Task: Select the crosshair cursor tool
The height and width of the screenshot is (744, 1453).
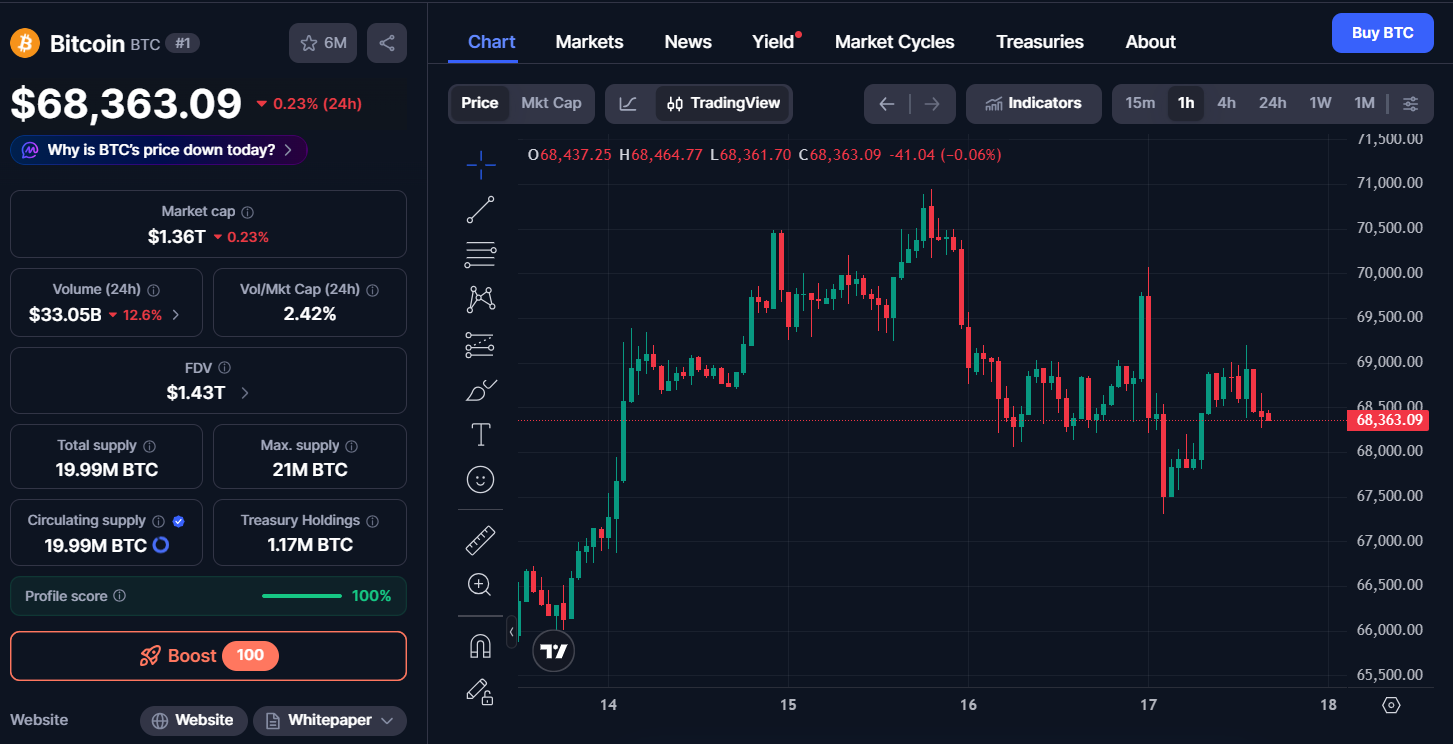Action: 481,166
